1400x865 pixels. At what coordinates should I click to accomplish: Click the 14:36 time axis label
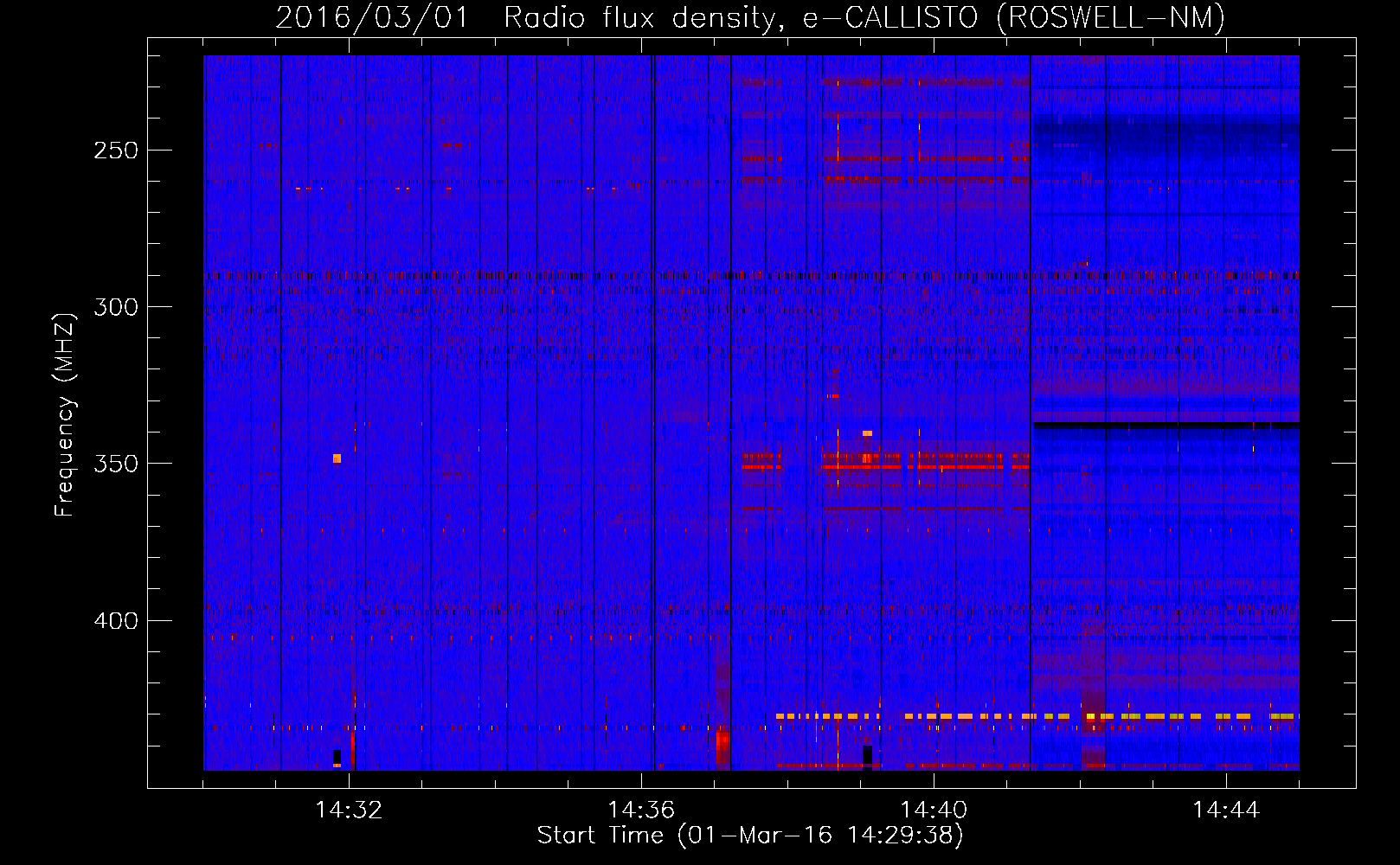pos(641,811)
